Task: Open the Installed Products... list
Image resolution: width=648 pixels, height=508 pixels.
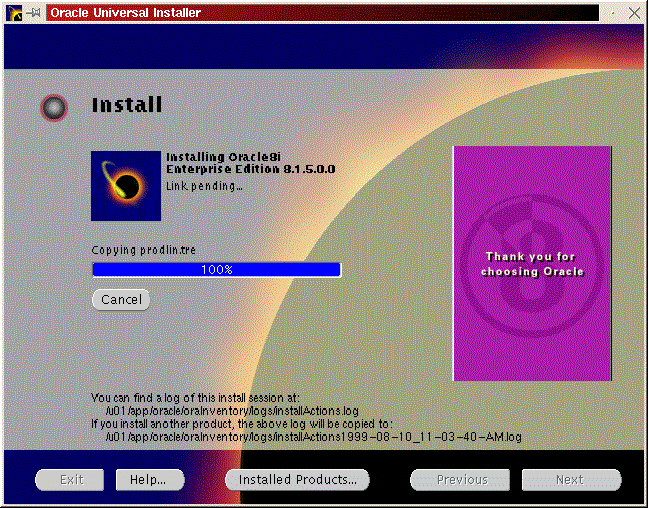Action: tap(297, 480)
